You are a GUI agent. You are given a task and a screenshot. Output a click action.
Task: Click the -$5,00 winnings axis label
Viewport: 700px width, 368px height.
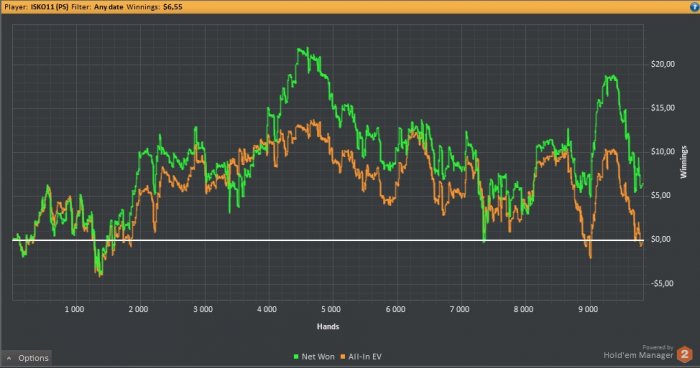[662, 283]
